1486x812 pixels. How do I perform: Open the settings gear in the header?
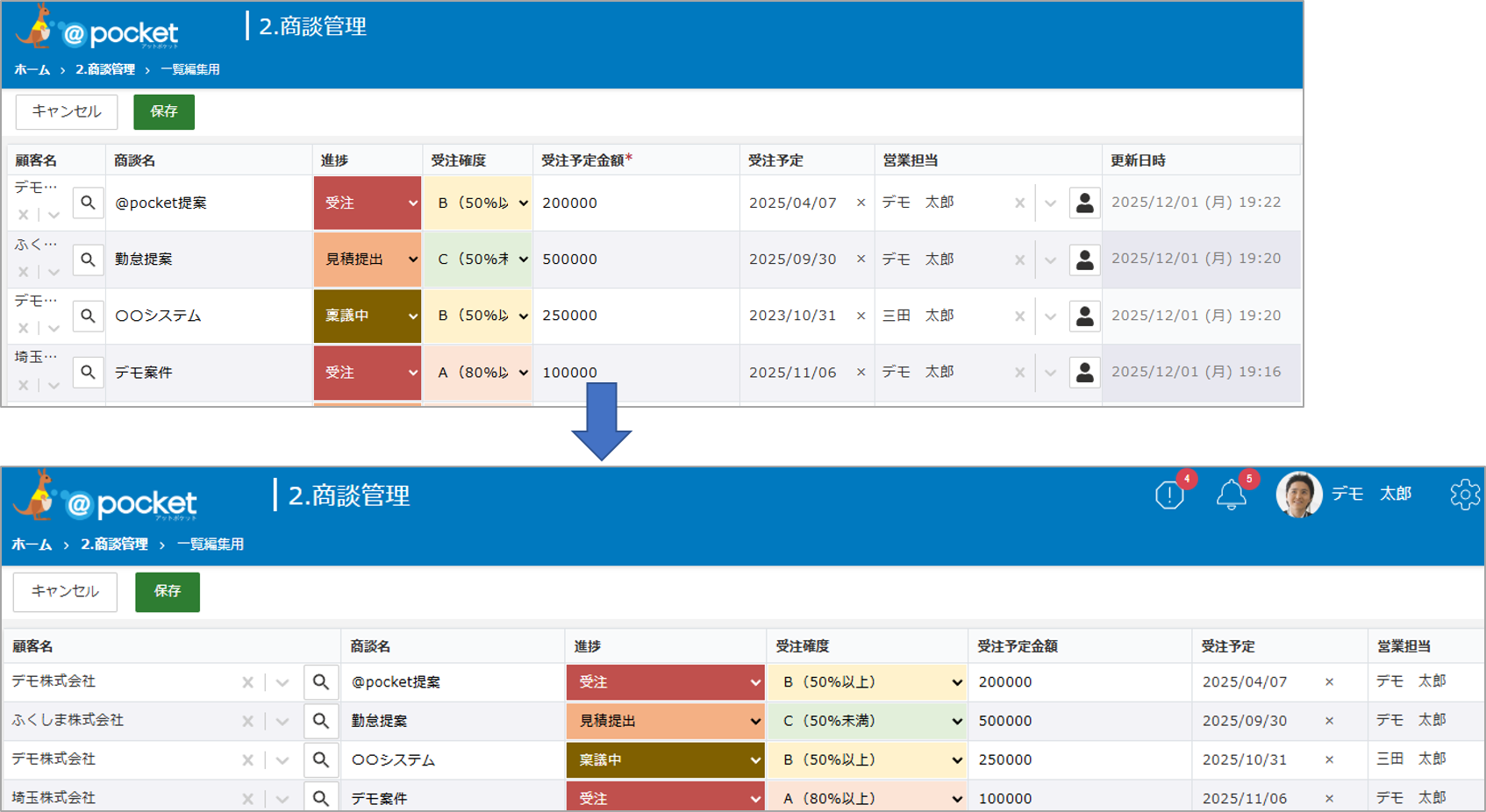(x=1464, y=495)
